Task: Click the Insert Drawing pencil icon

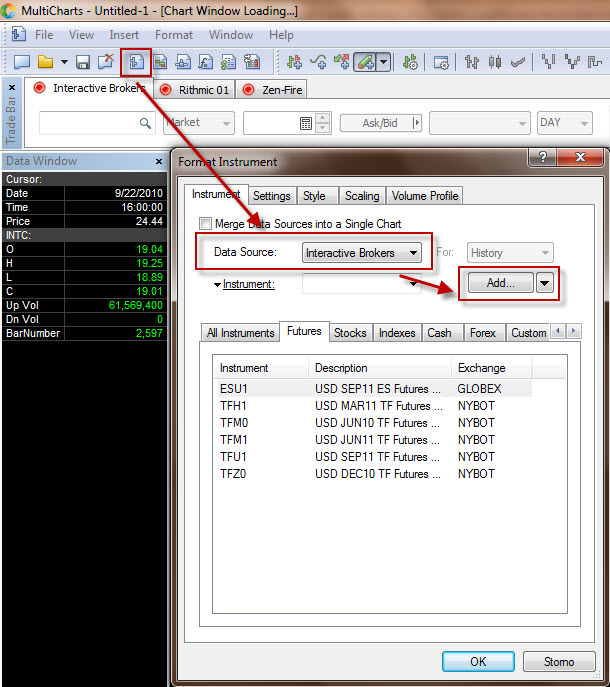Action: tap(365, 62)
